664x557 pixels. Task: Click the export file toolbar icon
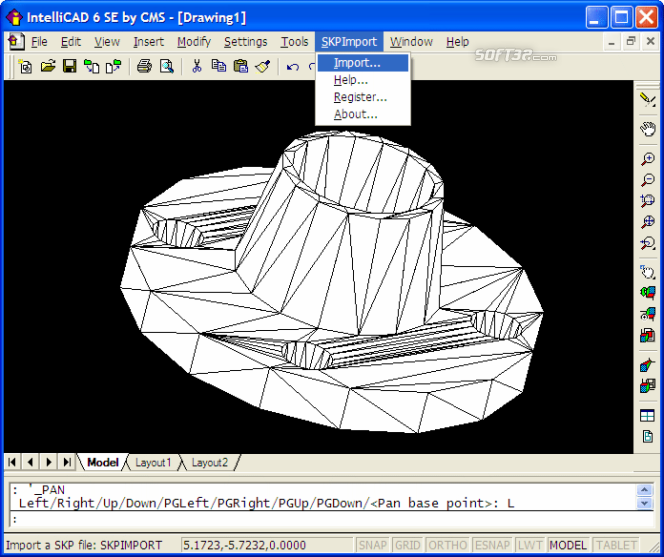click(113, 66)
